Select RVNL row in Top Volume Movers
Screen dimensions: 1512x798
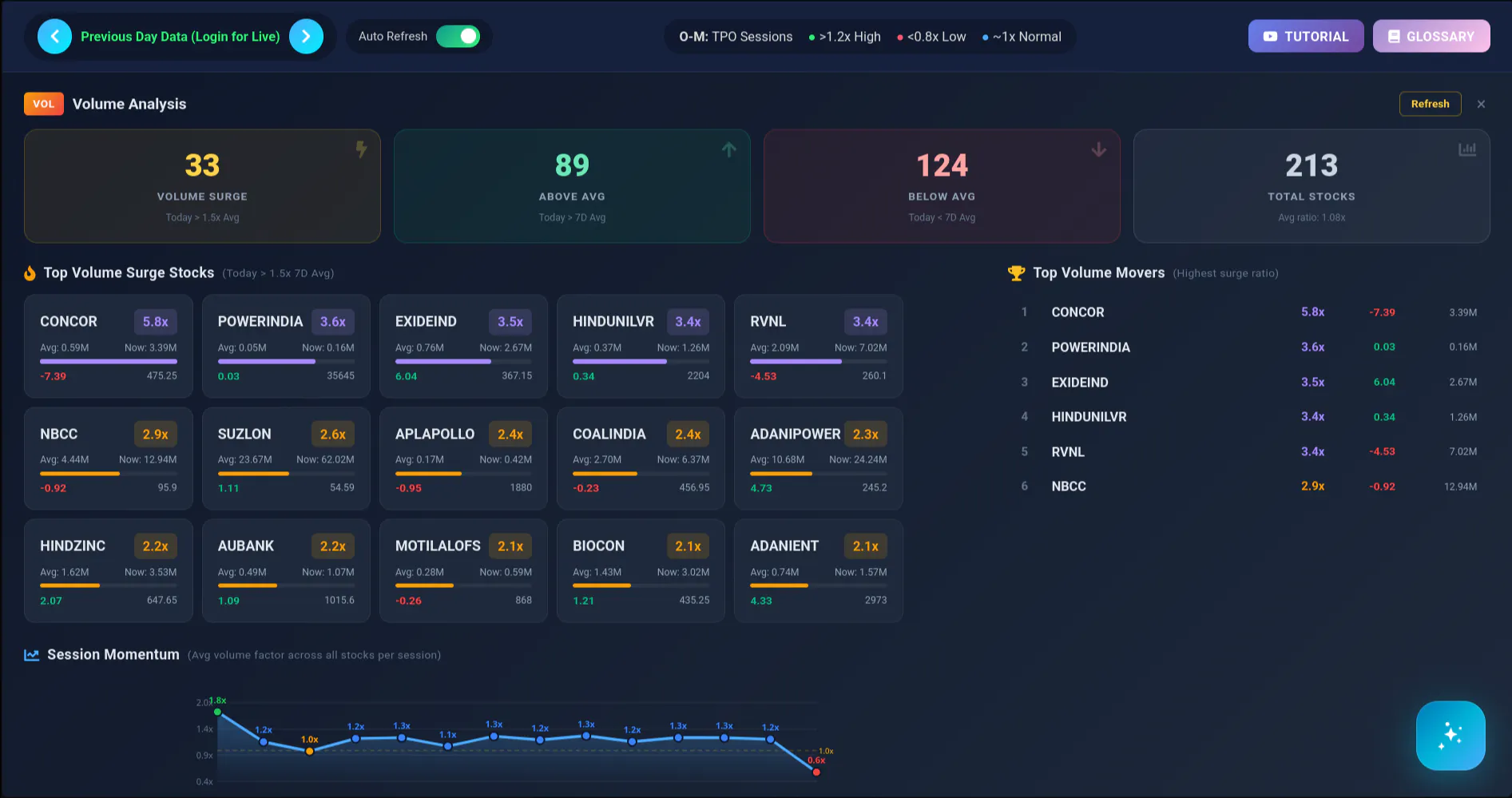[1248, 452]
